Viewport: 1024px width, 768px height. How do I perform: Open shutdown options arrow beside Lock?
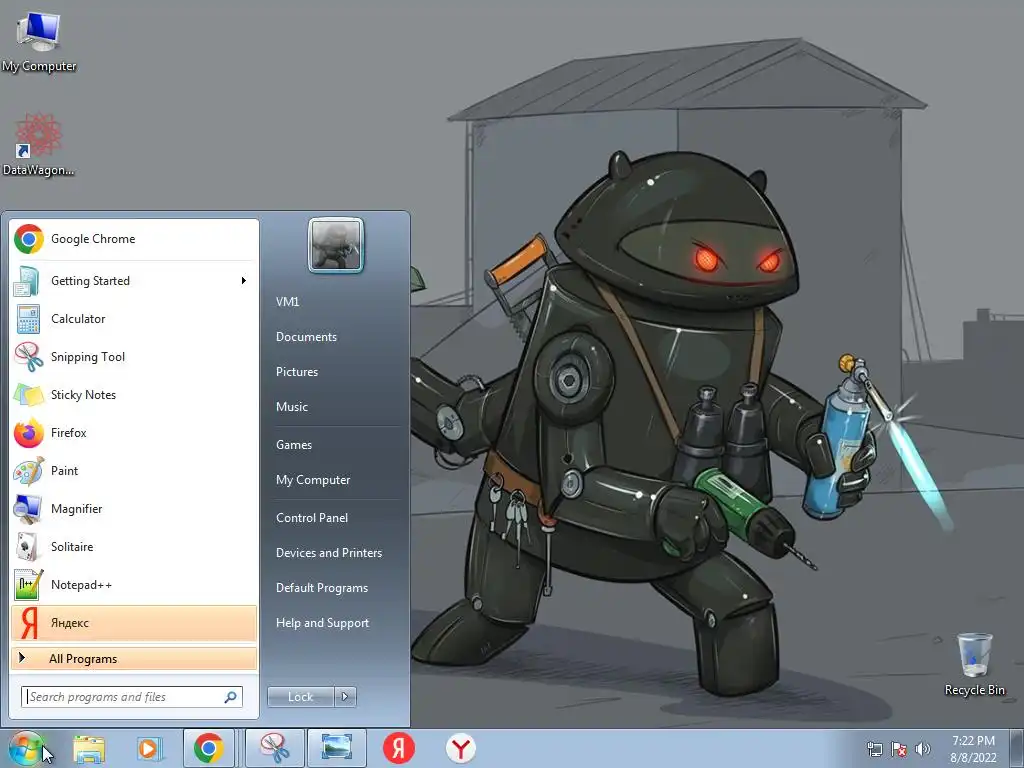(x=345, y=697)
